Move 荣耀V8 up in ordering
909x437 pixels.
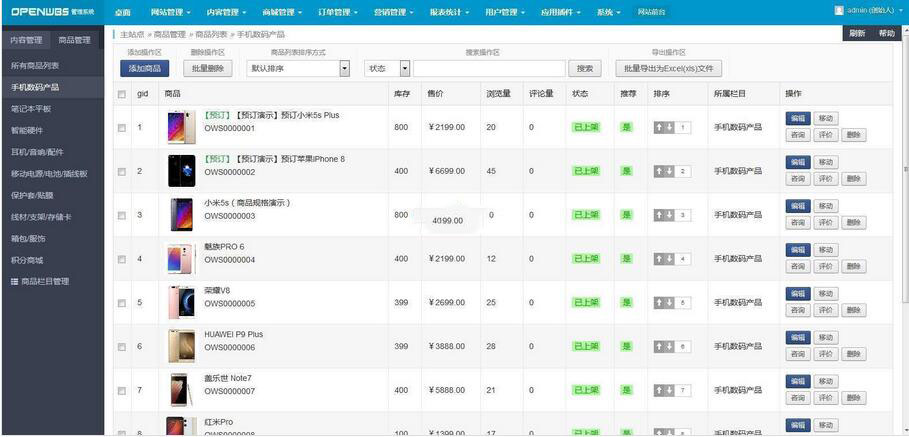[x=659, y=303]
